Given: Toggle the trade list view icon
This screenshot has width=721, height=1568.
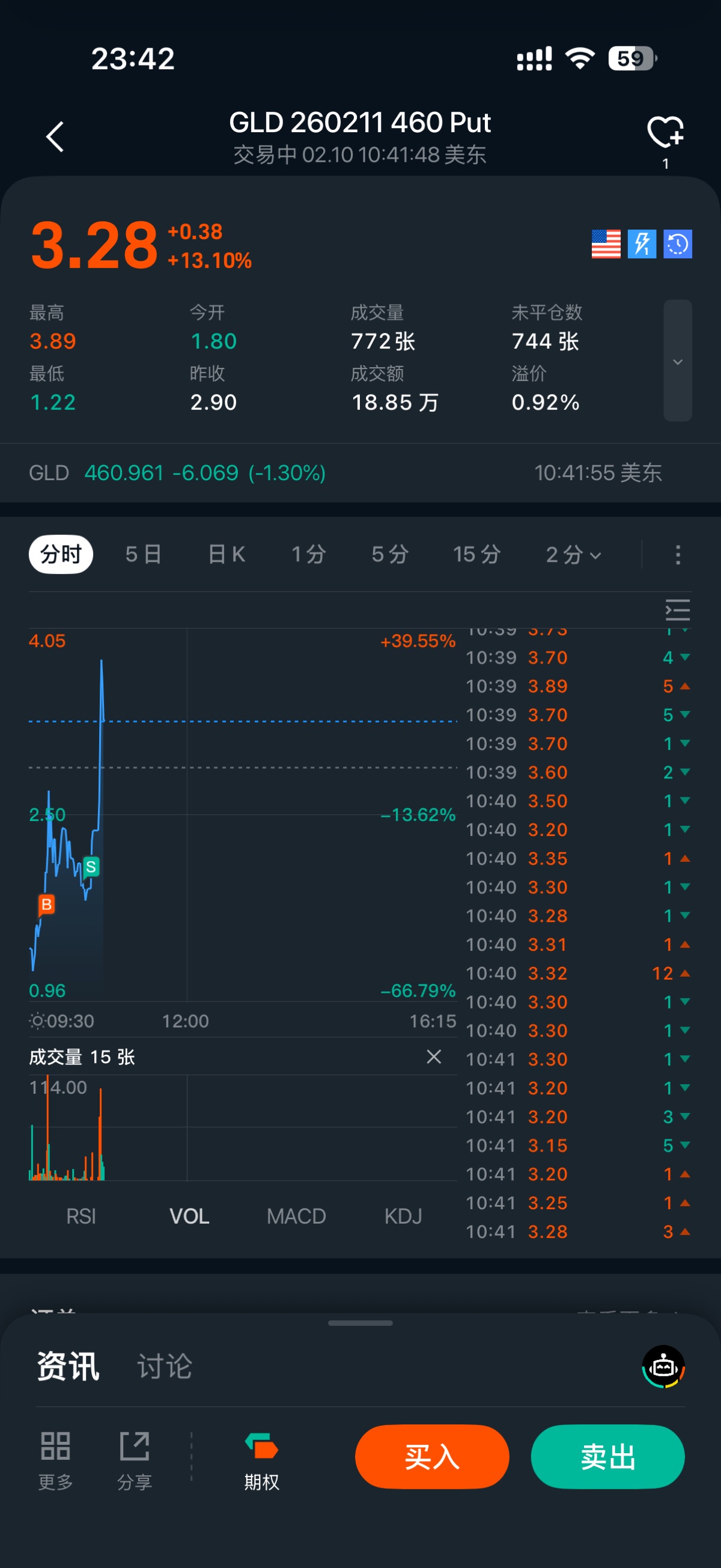Looking at the screenshot, I should coord(677,610).
